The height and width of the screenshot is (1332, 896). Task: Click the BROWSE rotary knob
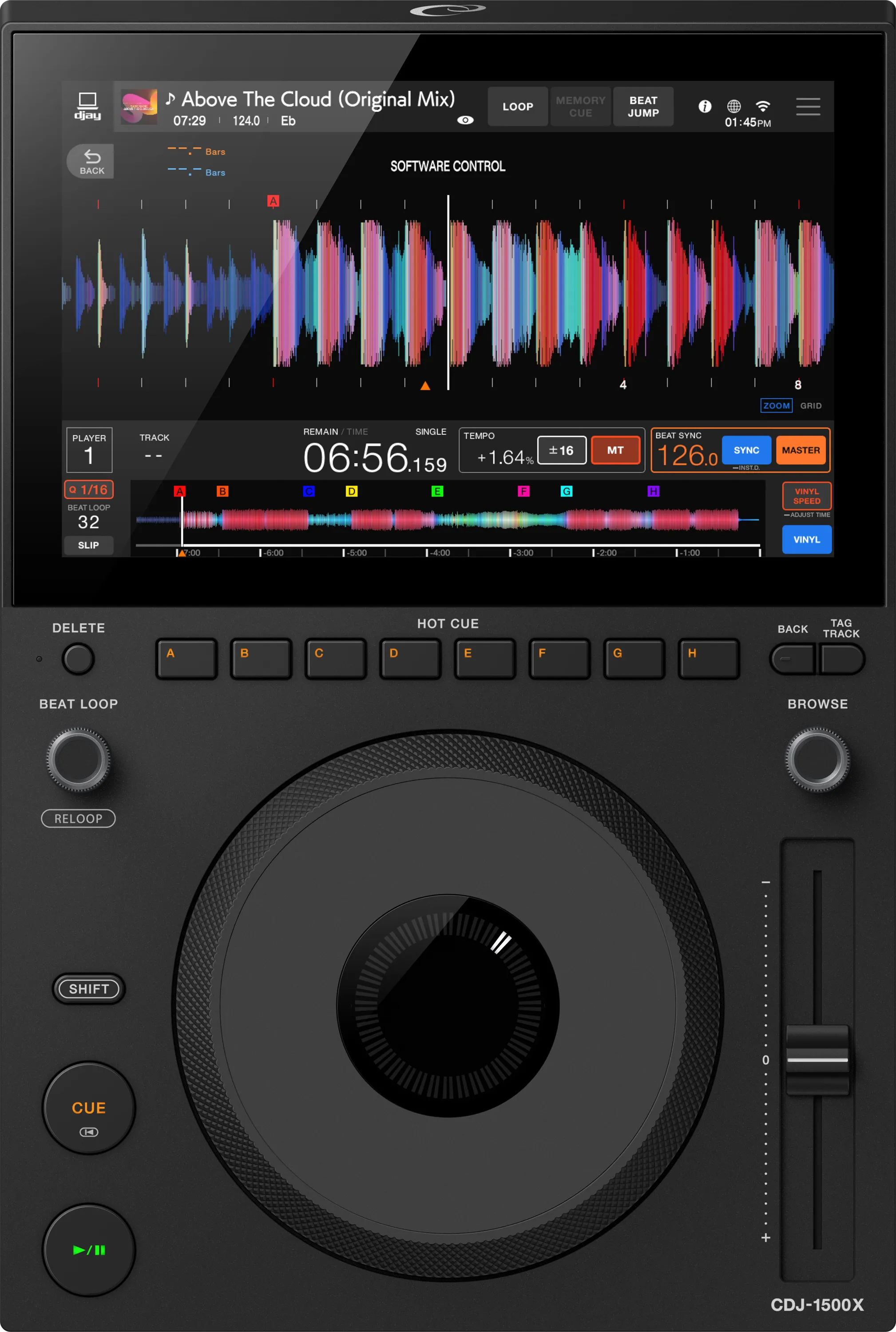[817, 759]
